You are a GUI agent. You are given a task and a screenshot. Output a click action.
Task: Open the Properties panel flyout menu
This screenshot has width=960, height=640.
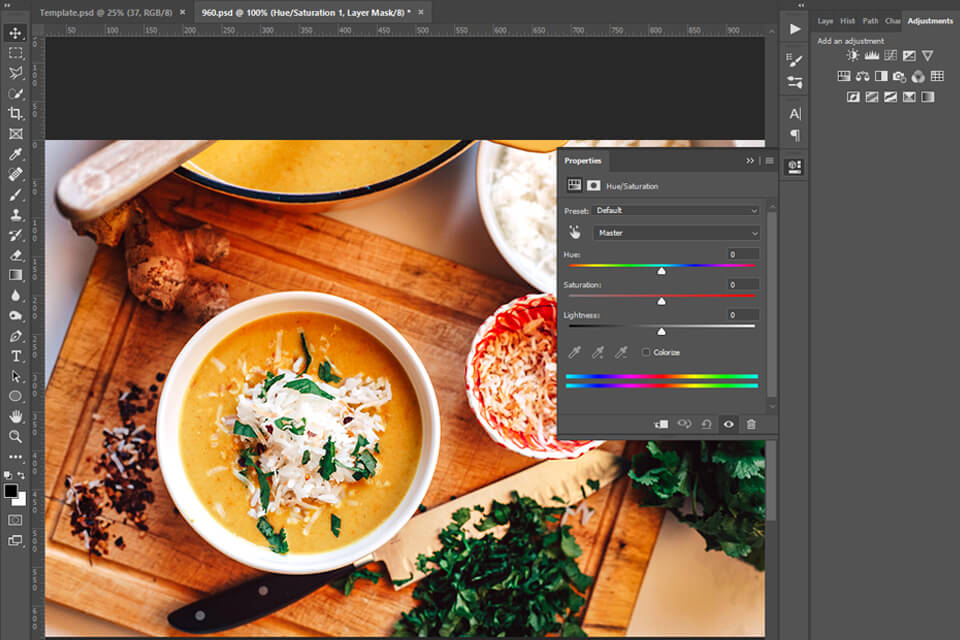[770, 160]
